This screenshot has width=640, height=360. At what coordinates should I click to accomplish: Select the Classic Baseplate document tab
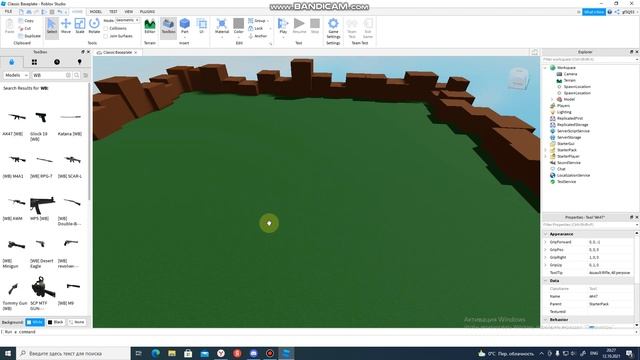tap(117, 52)
